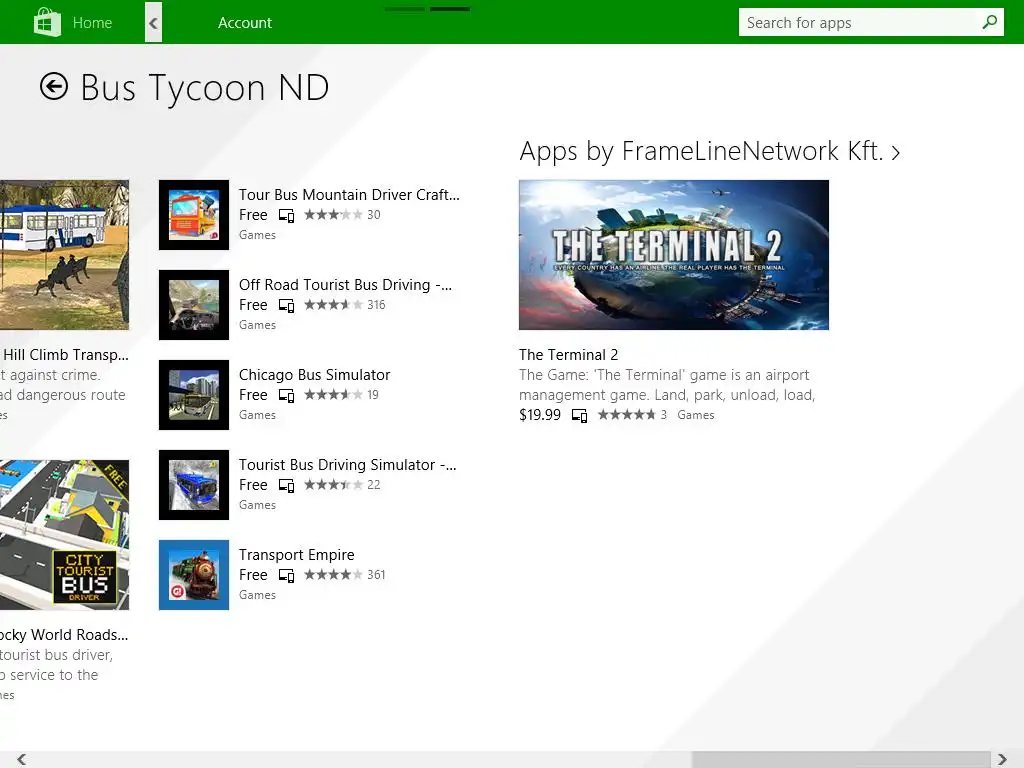
Task: Click the Windows Store logo icon
Action: [47, 22]
